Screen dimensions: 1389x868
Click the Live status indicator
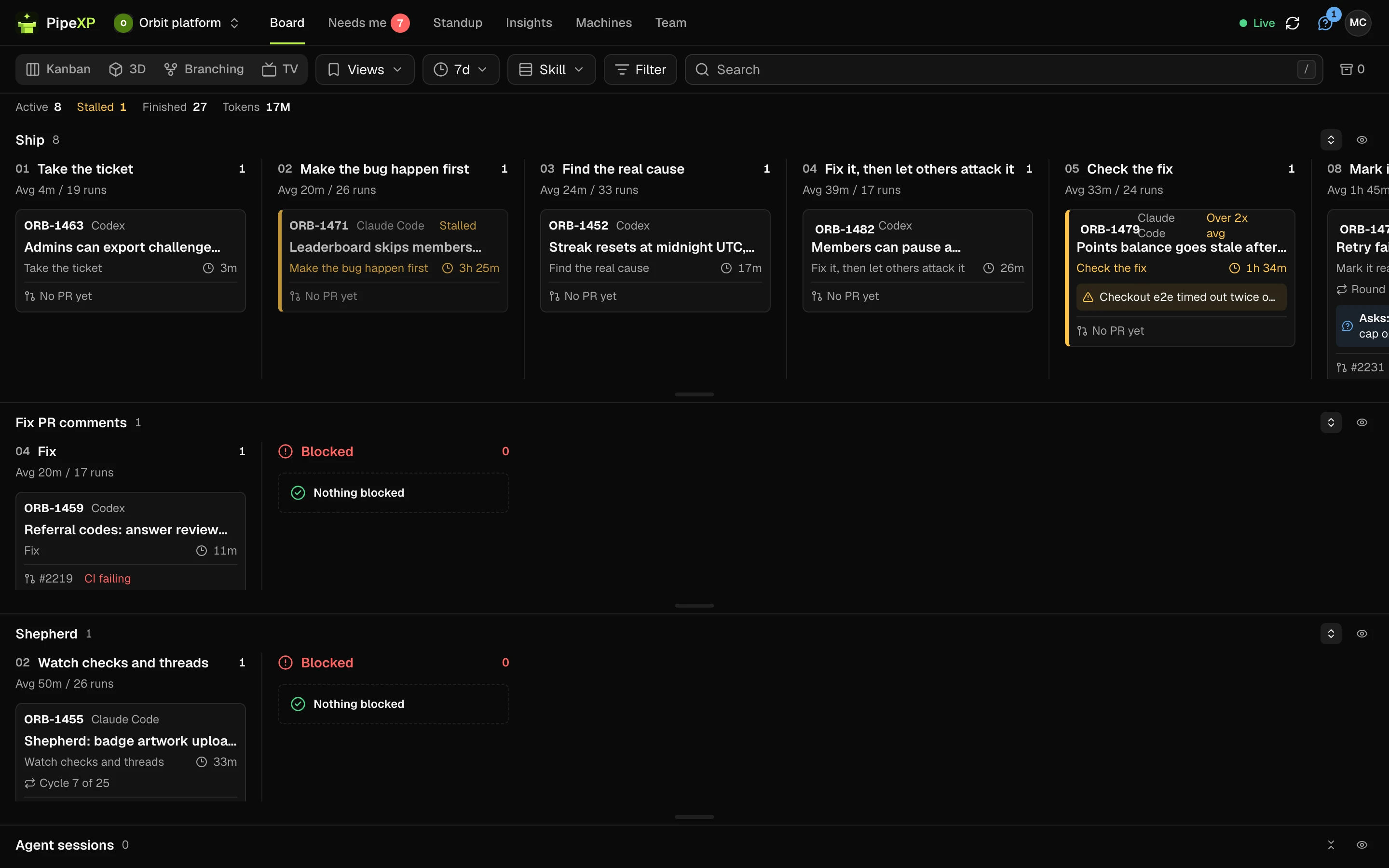coord(1257,23)
